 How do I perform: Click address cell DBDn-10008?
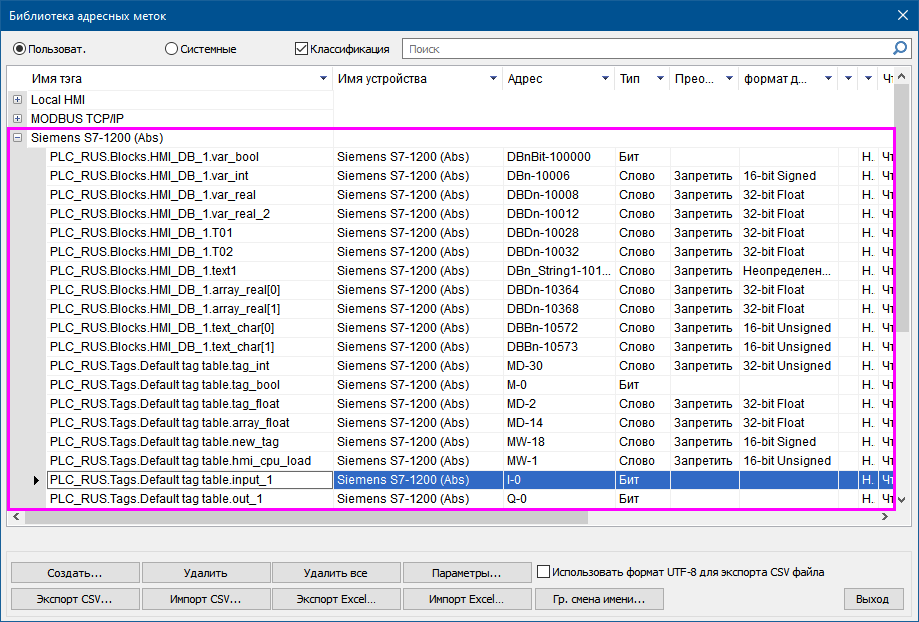click(x=559, y=195)
